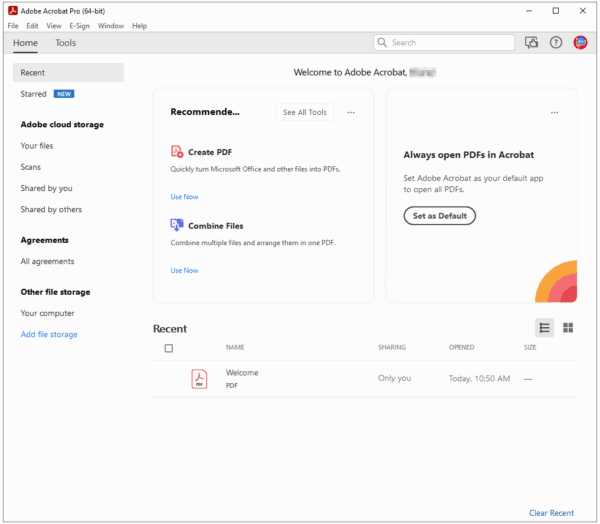Maximize the Acrobat window

coord(556,11)
